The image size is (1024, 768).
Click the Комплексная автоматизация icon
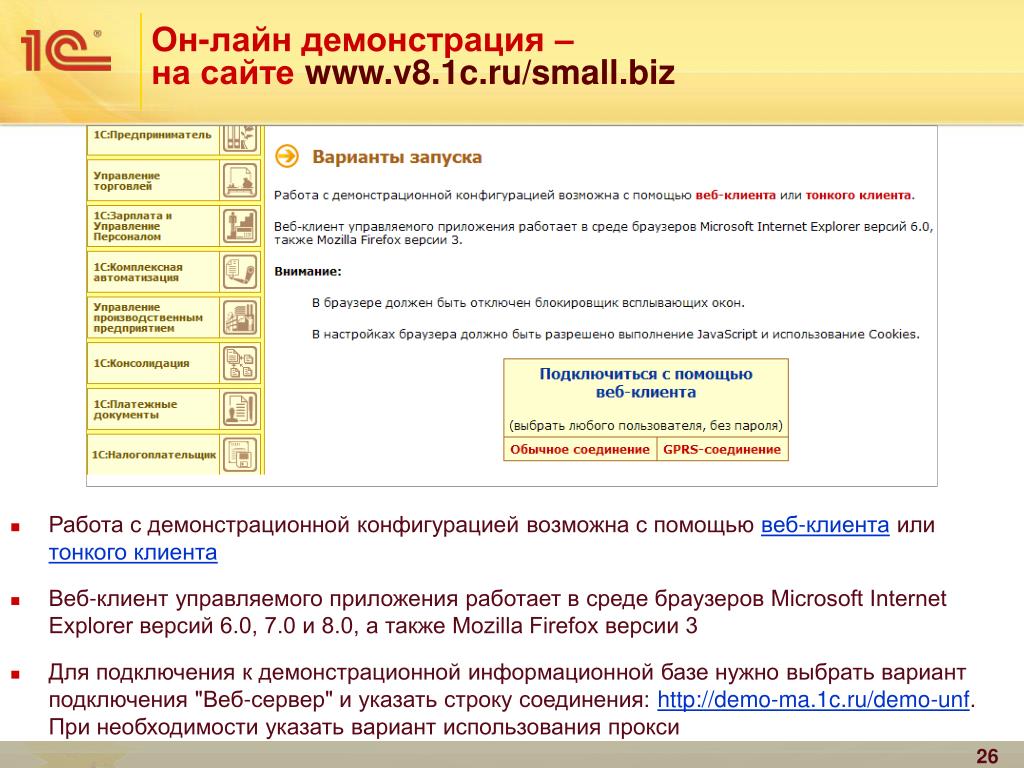pyautogui.click(x=240, y=272)
